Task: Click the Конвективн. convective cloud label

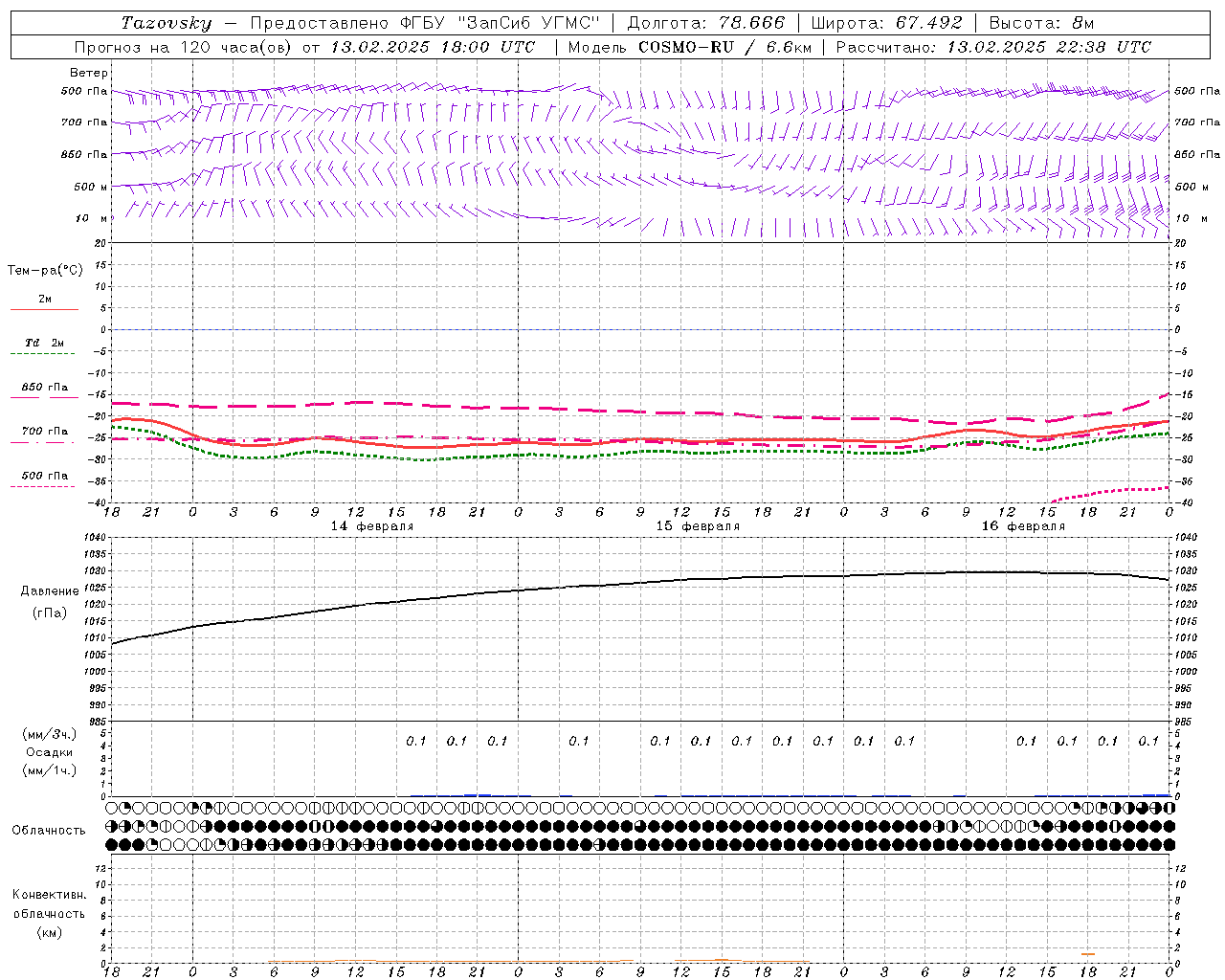Action: (49, 895)
